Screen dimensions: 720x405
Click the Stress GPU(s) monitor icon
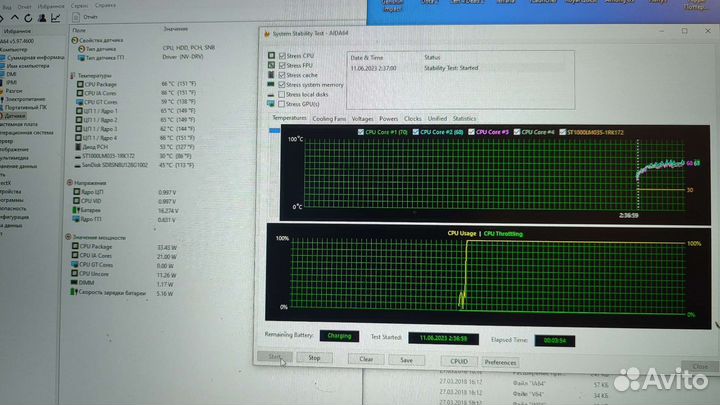click(271, 104)
